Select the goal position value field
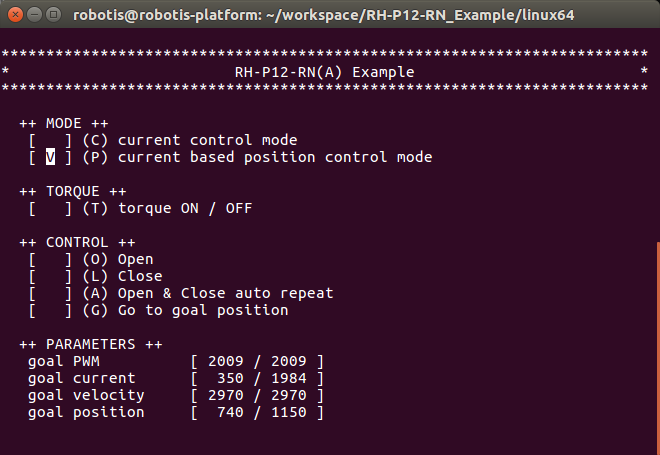660x455 pixels. (257, 412)
